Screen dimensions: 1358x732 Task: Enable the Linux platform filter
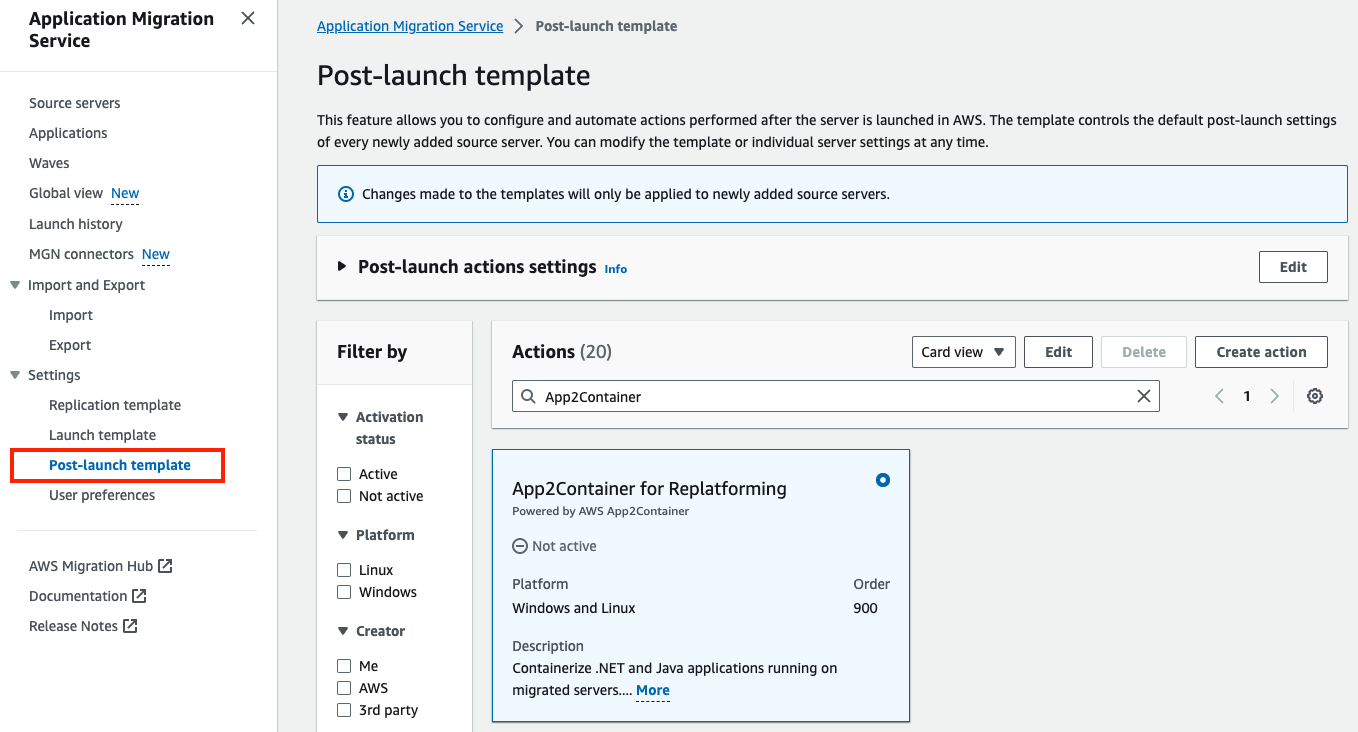344,570
